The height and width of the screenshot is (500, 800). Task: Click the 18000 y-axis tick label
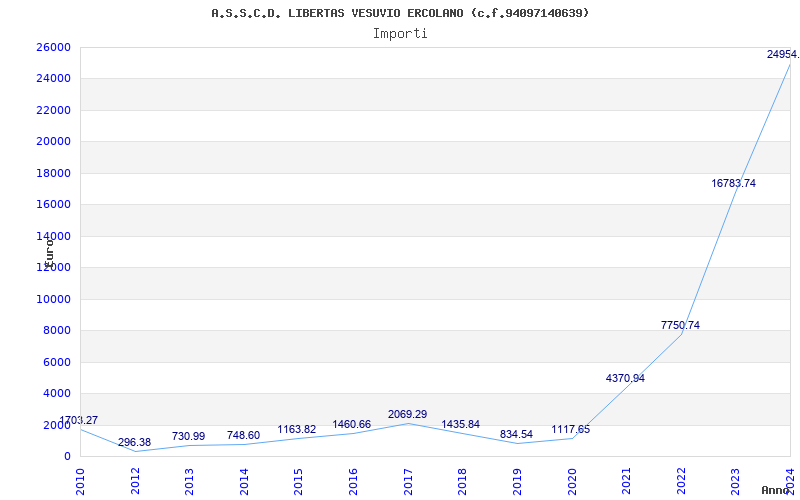(x=53, y=173)
